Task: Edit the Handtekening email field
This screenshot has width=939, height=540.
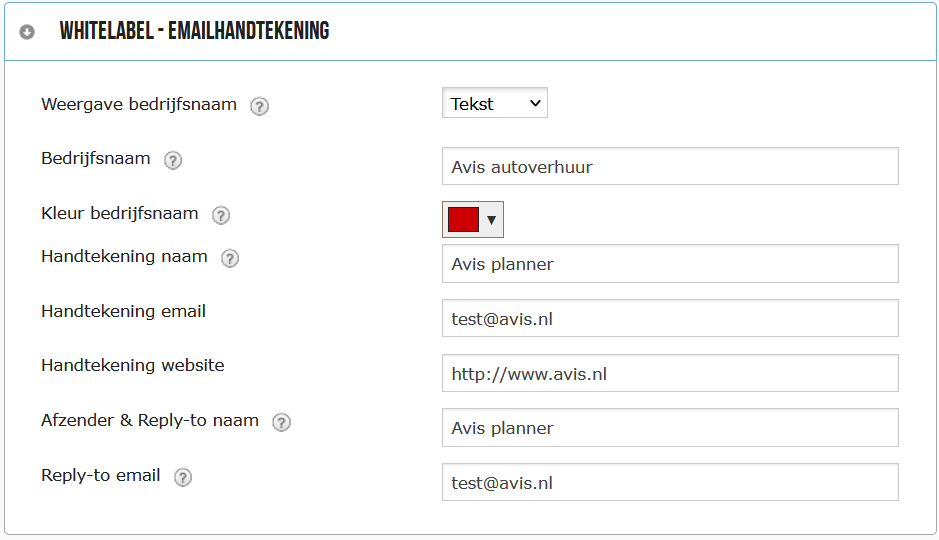Action: click(x=670, y=318)
